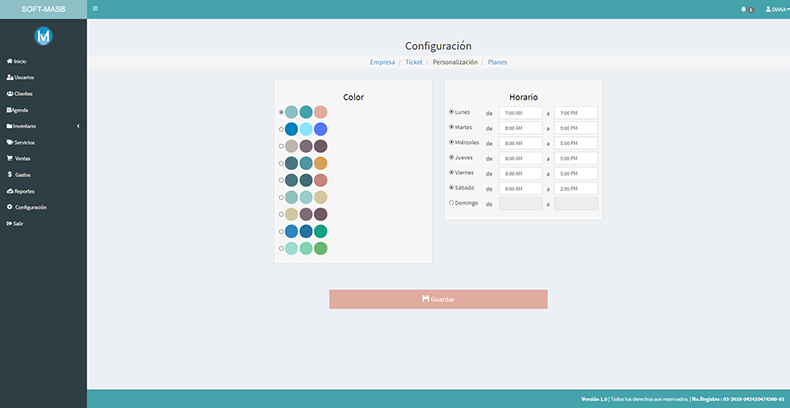
Task: Click the Gastos dollar sign icon
Action: click(10, 174)
